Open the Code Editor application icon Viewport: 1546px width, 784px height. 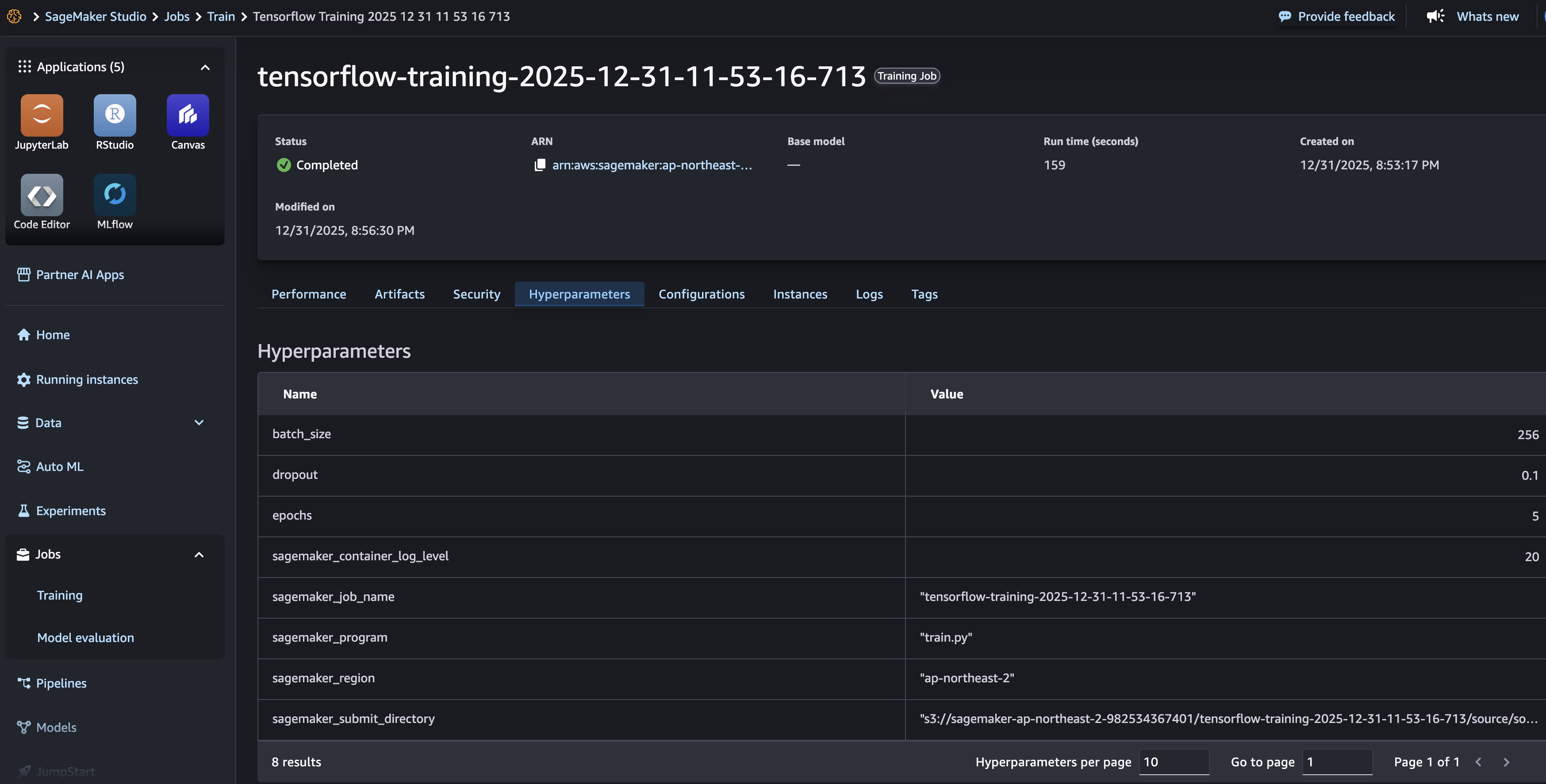coord(42,195)
